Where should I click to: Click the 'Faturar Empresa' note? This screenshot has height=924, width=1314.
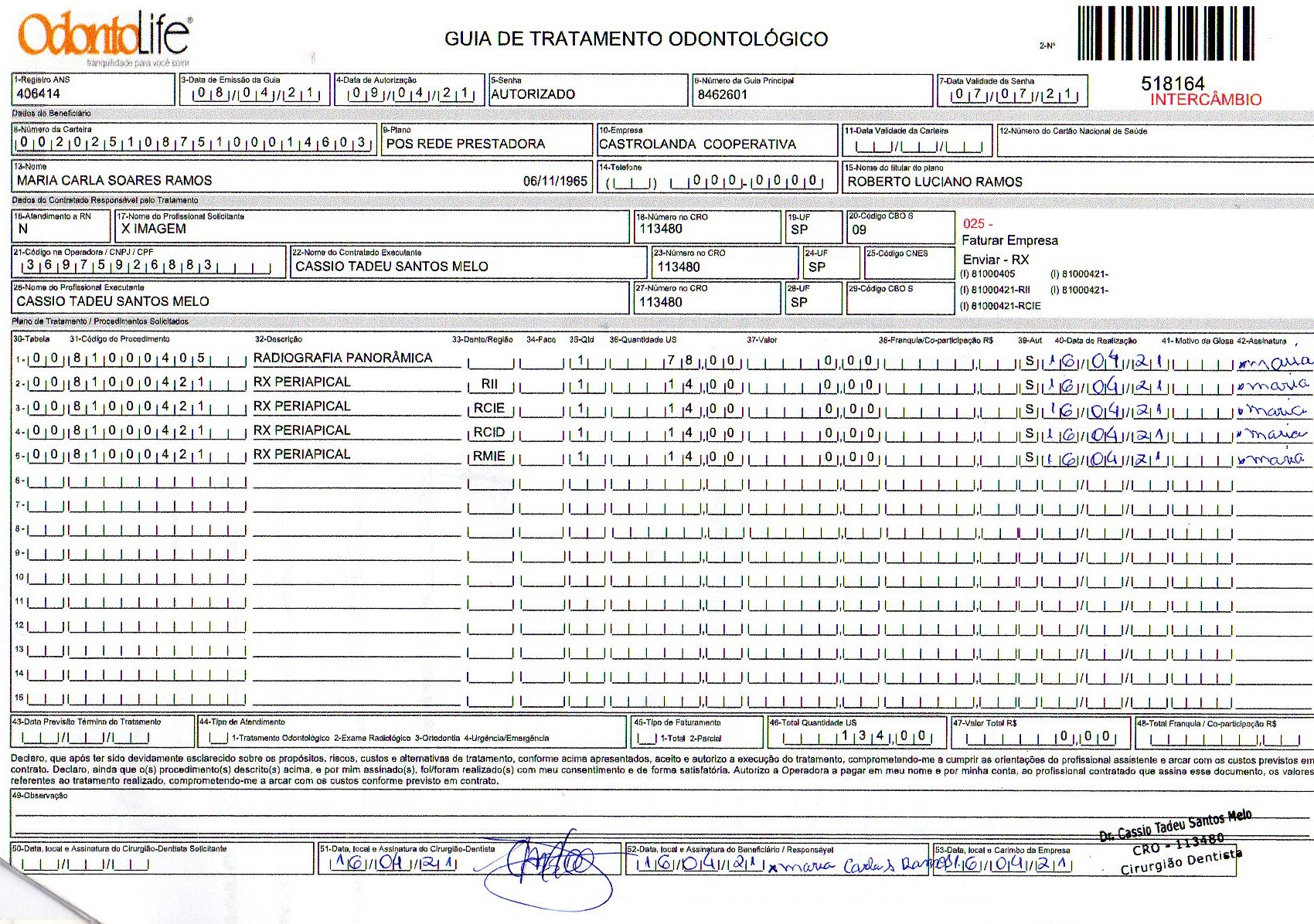1009,240
